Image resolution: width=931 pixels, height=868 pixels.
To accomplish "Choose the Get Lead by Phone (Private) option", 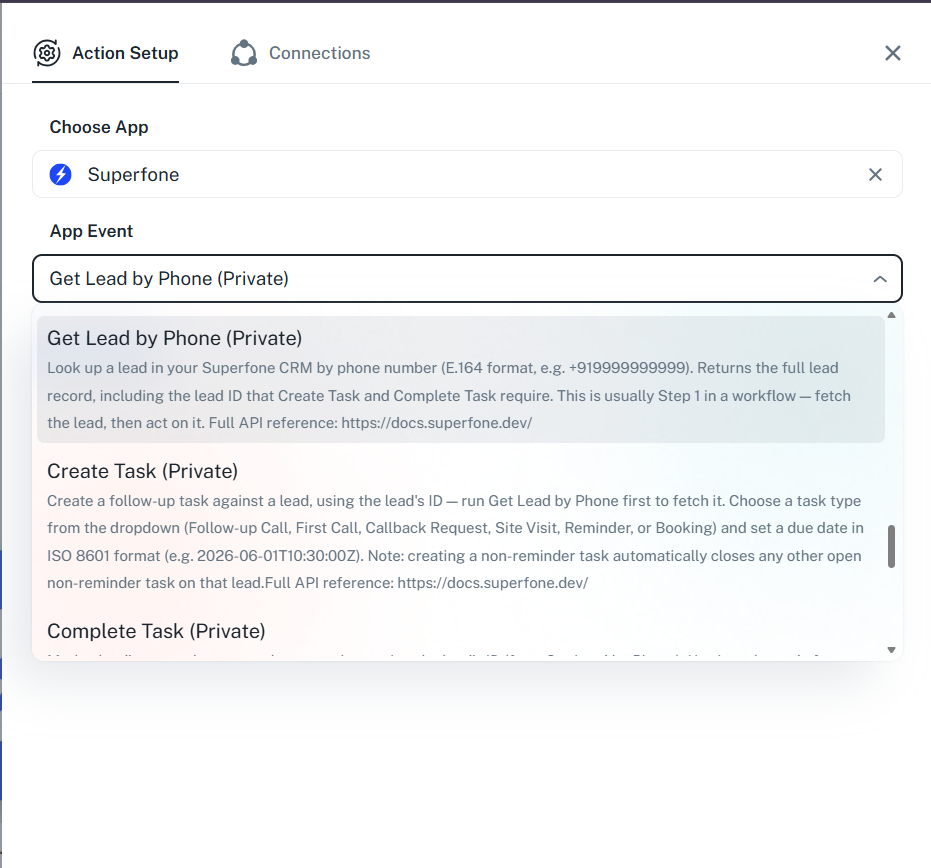I will pyautogui.click(x=461, y=379).
